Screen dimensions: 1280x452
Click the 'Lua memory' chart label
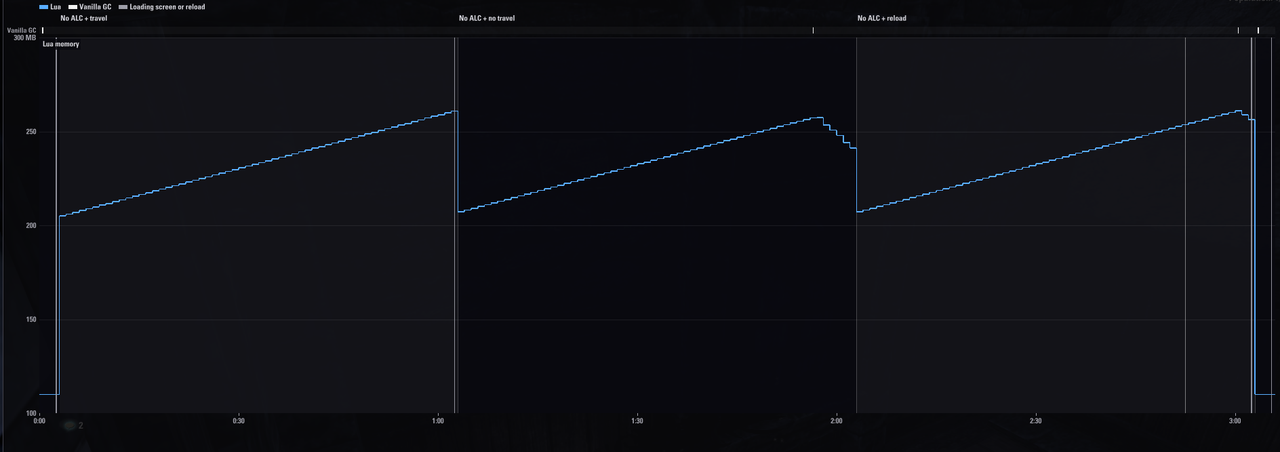click(60, 44)
